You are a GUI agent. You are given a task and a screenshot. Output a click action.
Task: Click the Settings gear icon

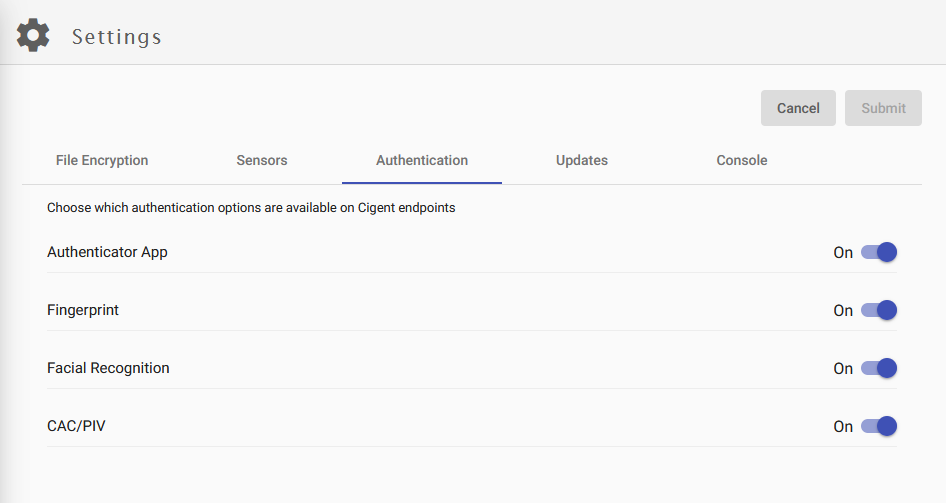(33, 35)
